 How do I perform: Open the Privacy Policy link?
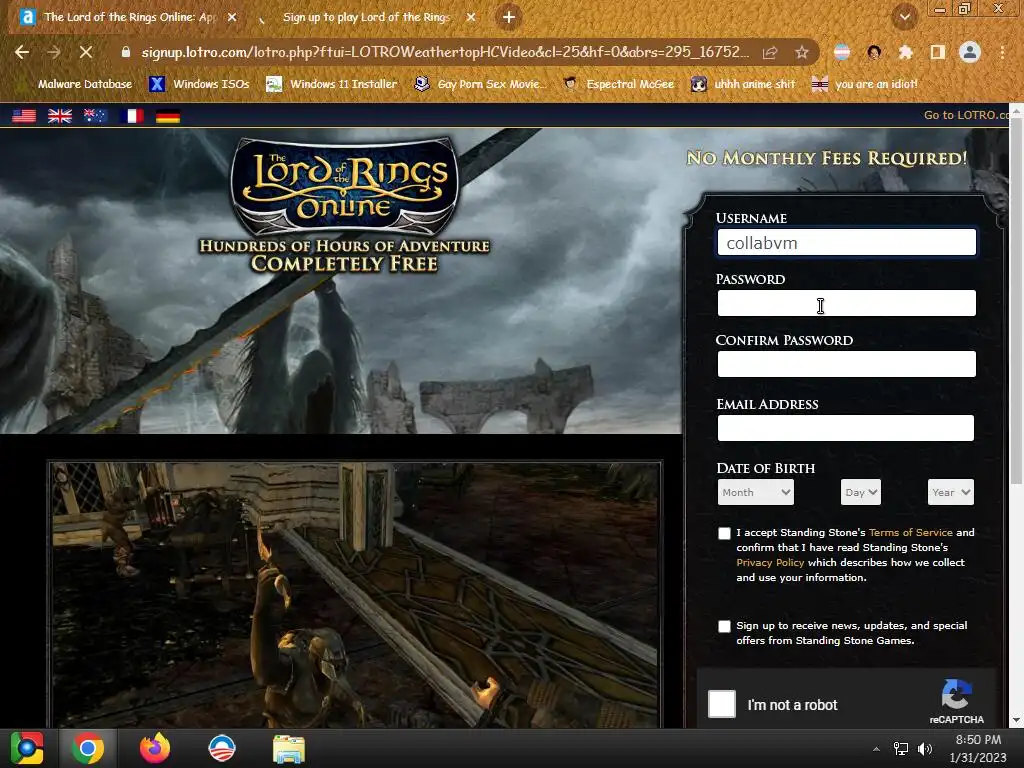(770, 563)
